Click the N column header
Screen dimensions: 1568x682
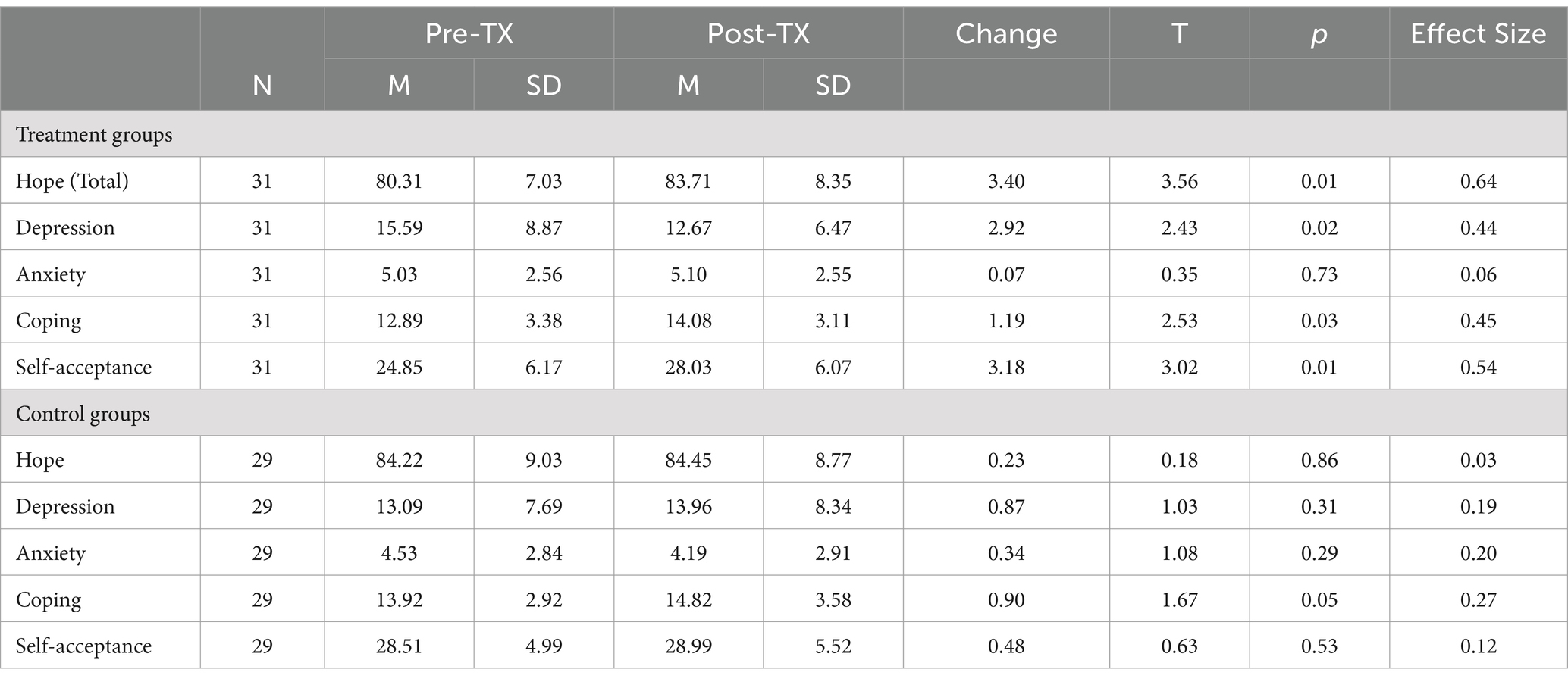[x=262, y=85]
